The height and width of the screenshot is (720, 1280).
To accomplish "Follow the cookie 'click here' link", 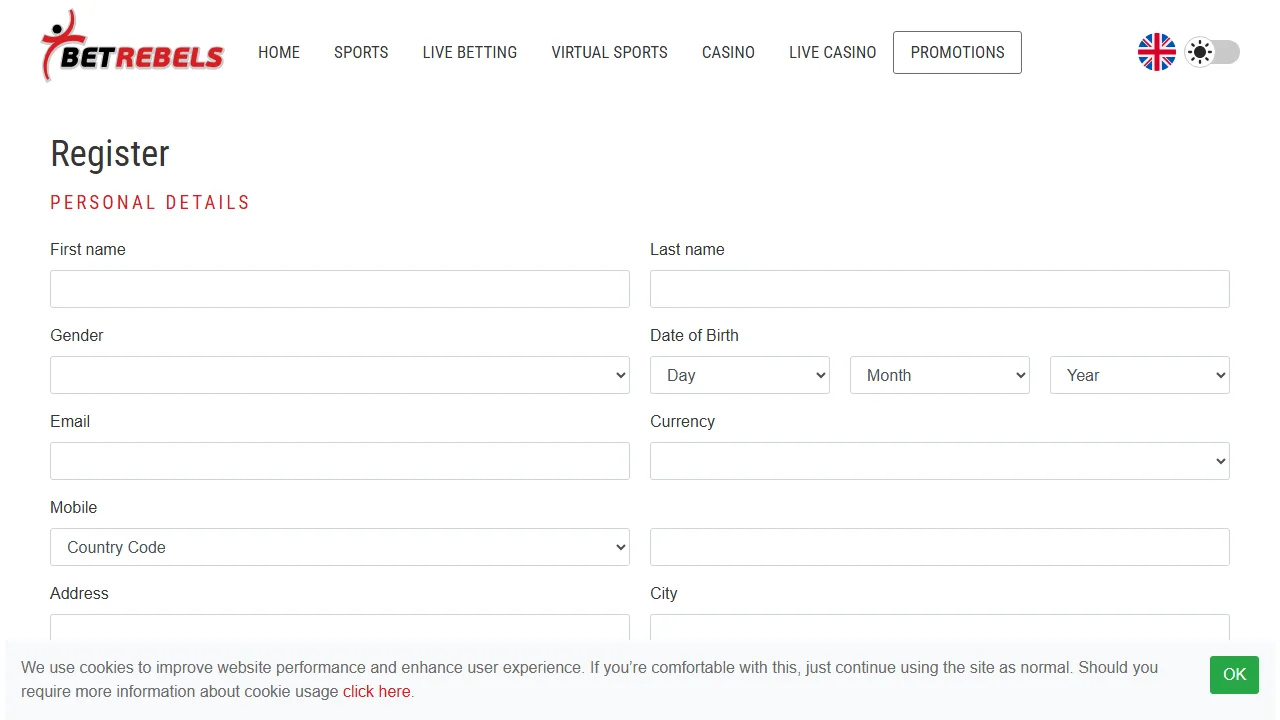I will click(377, 691).
